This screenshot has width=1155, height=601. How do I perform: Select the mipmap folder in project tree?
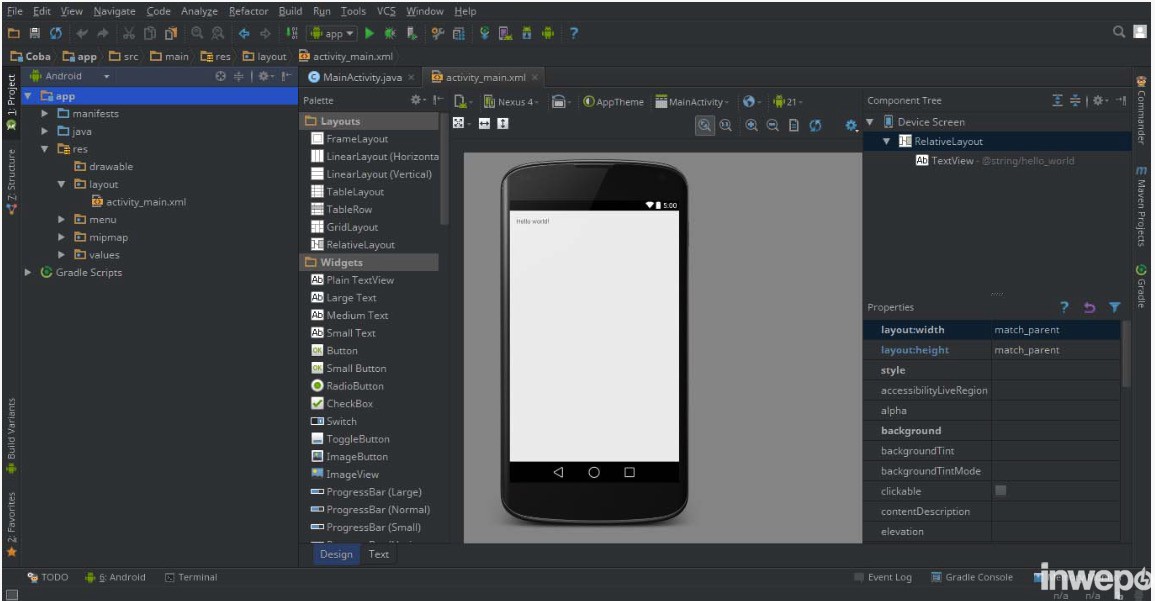click(107, 237)
